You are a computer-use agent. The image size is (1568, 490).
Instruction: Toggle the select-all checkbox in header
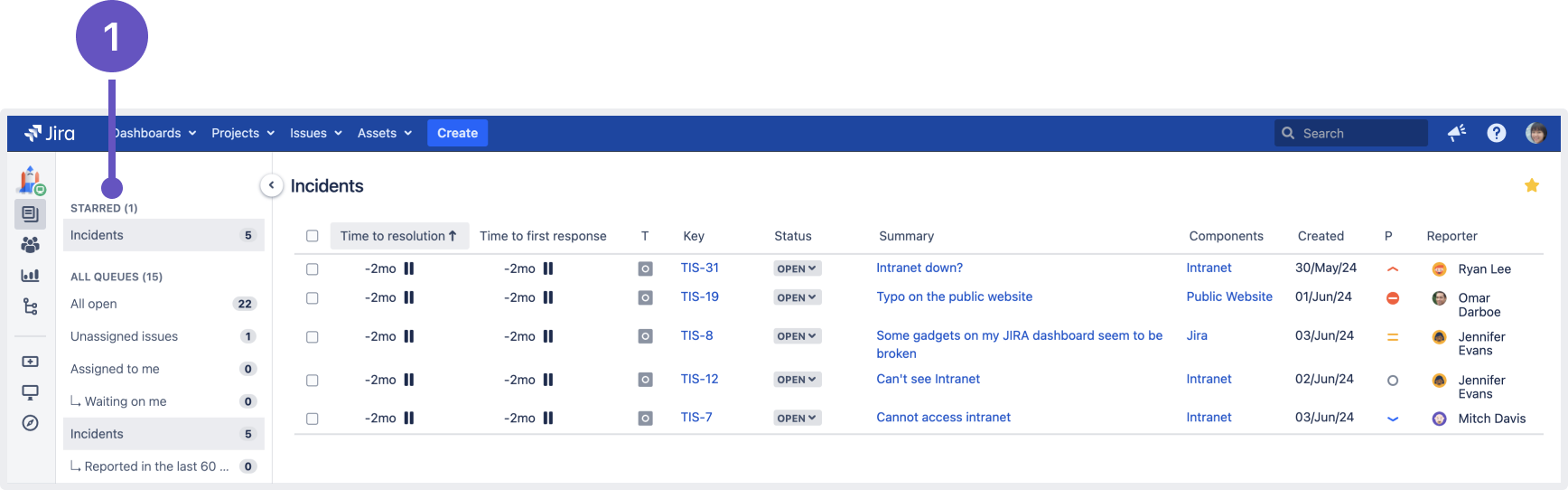click(x=313, y=236)
